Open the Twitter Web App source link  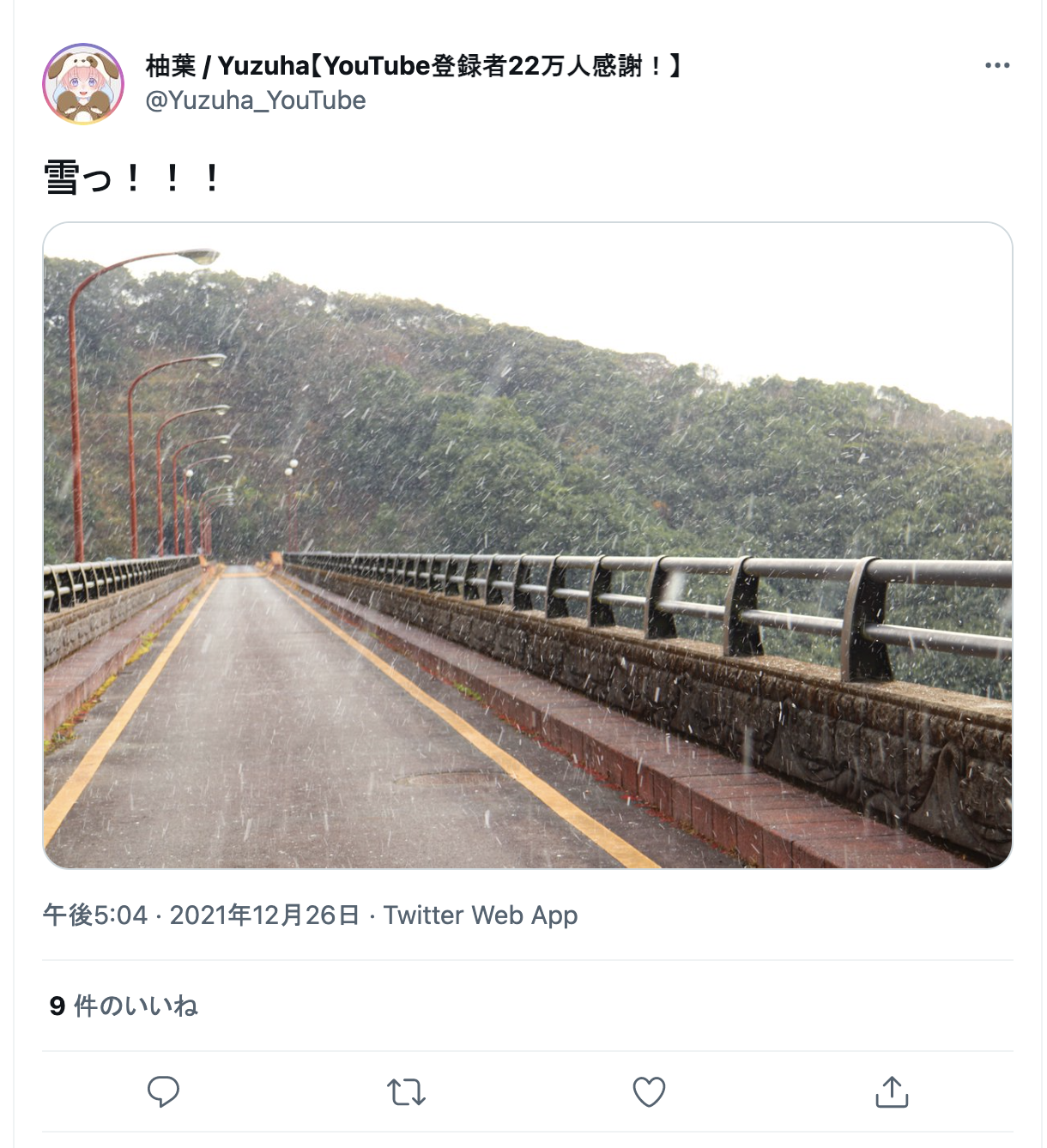[x=481, y=915]
